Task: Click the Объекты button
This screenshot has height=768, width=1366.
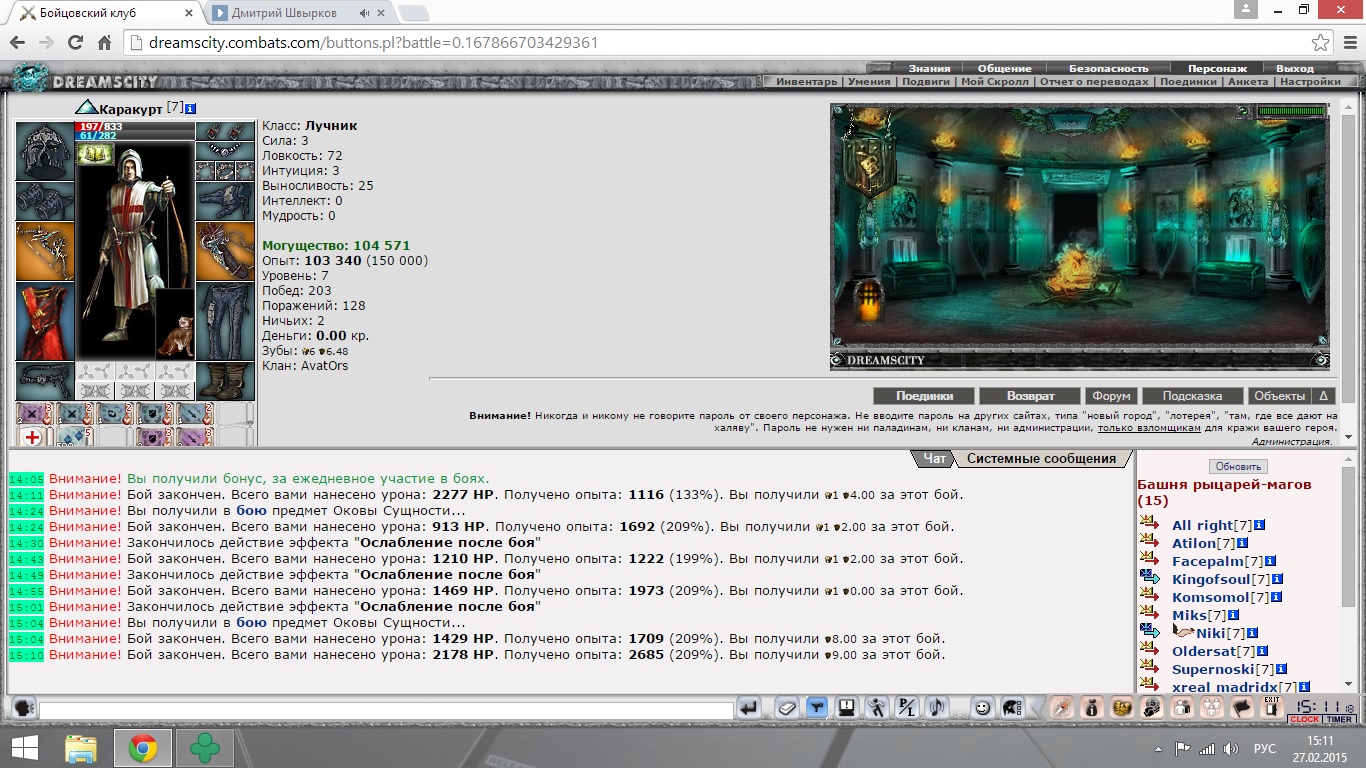Action: (x=1279, y=396)
